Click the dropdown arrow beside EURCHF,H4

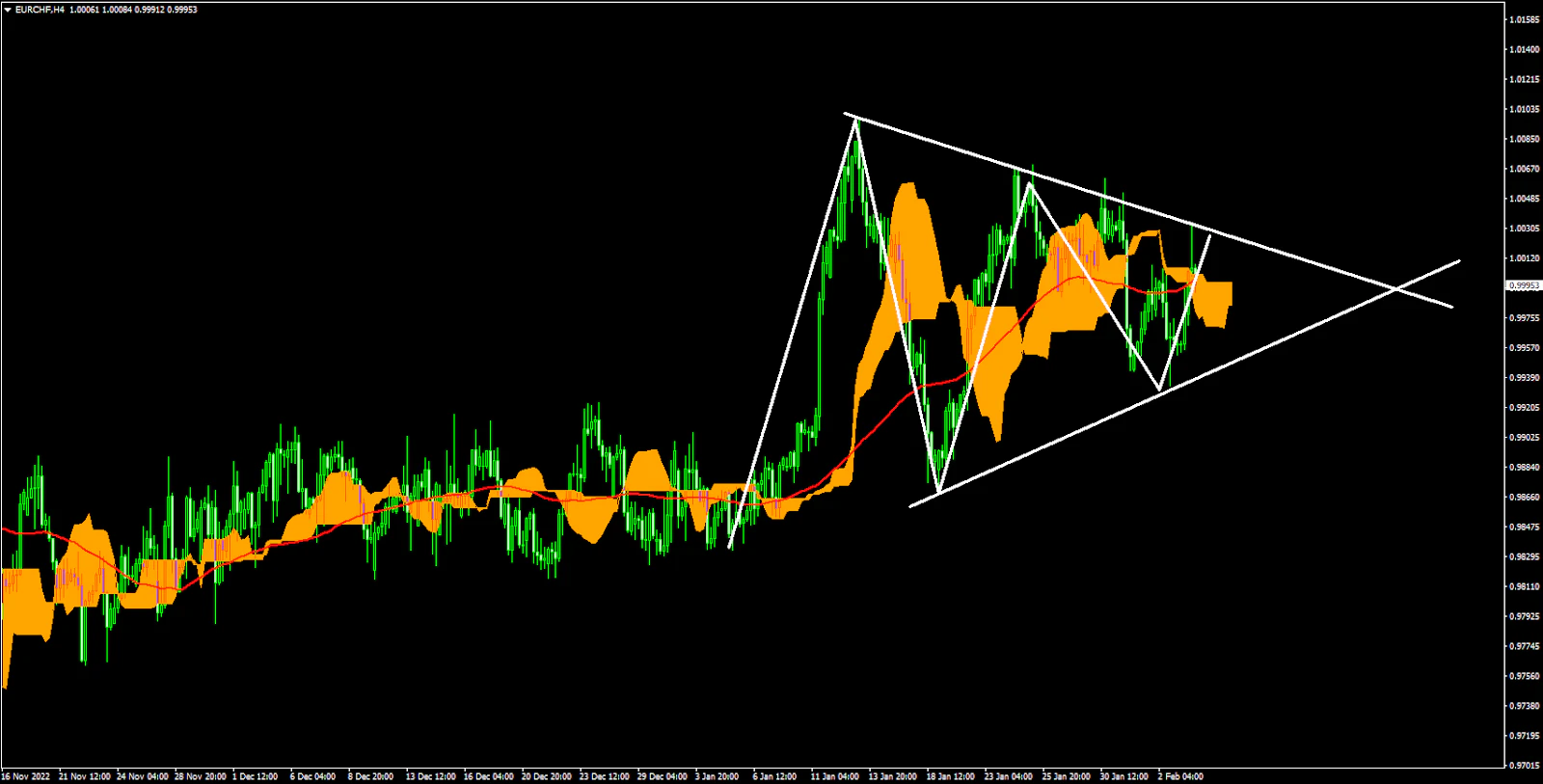tap(8, 10)
